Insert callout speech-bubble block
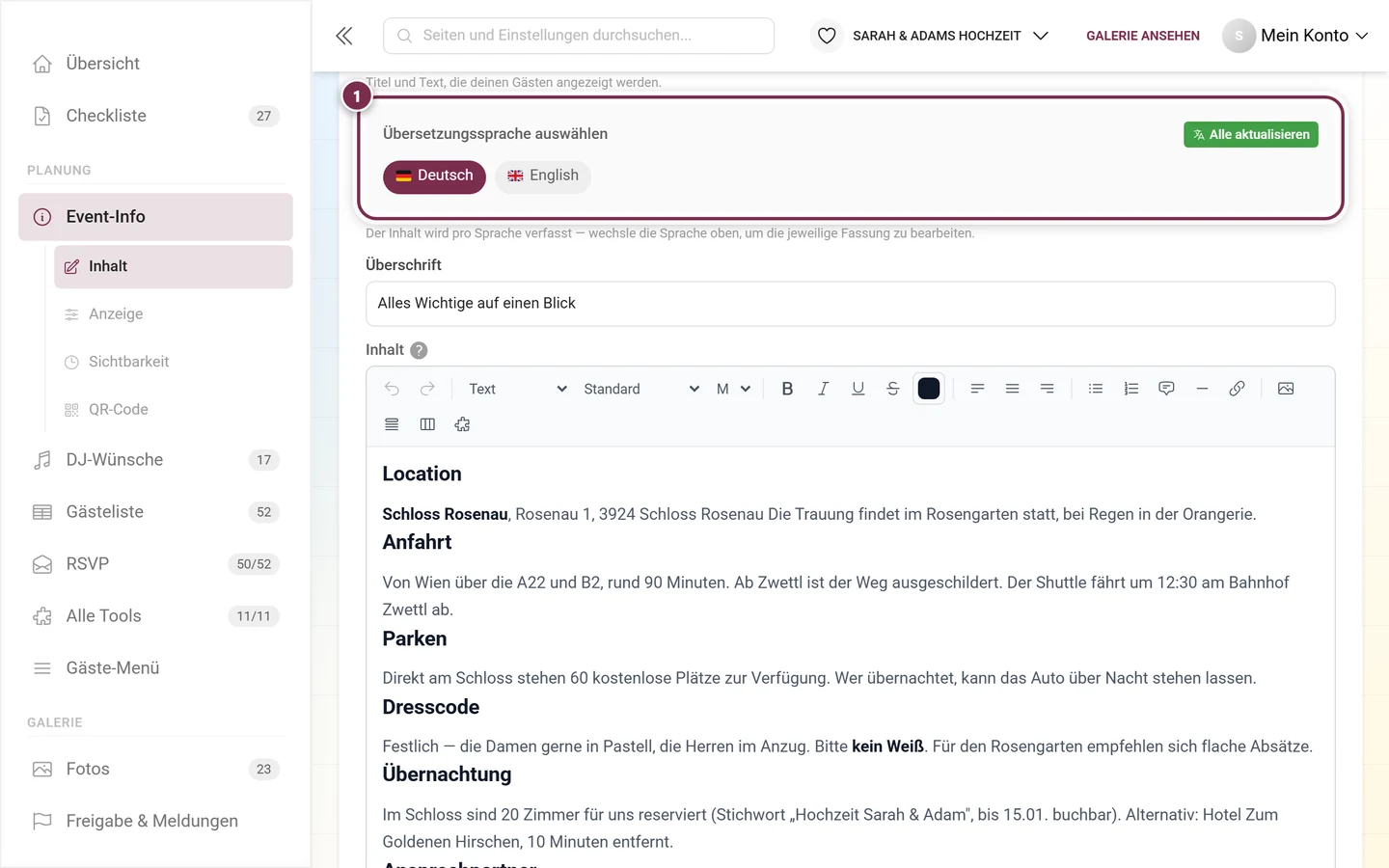This screenshot has height=868, width=1389. click(1166, 389)
